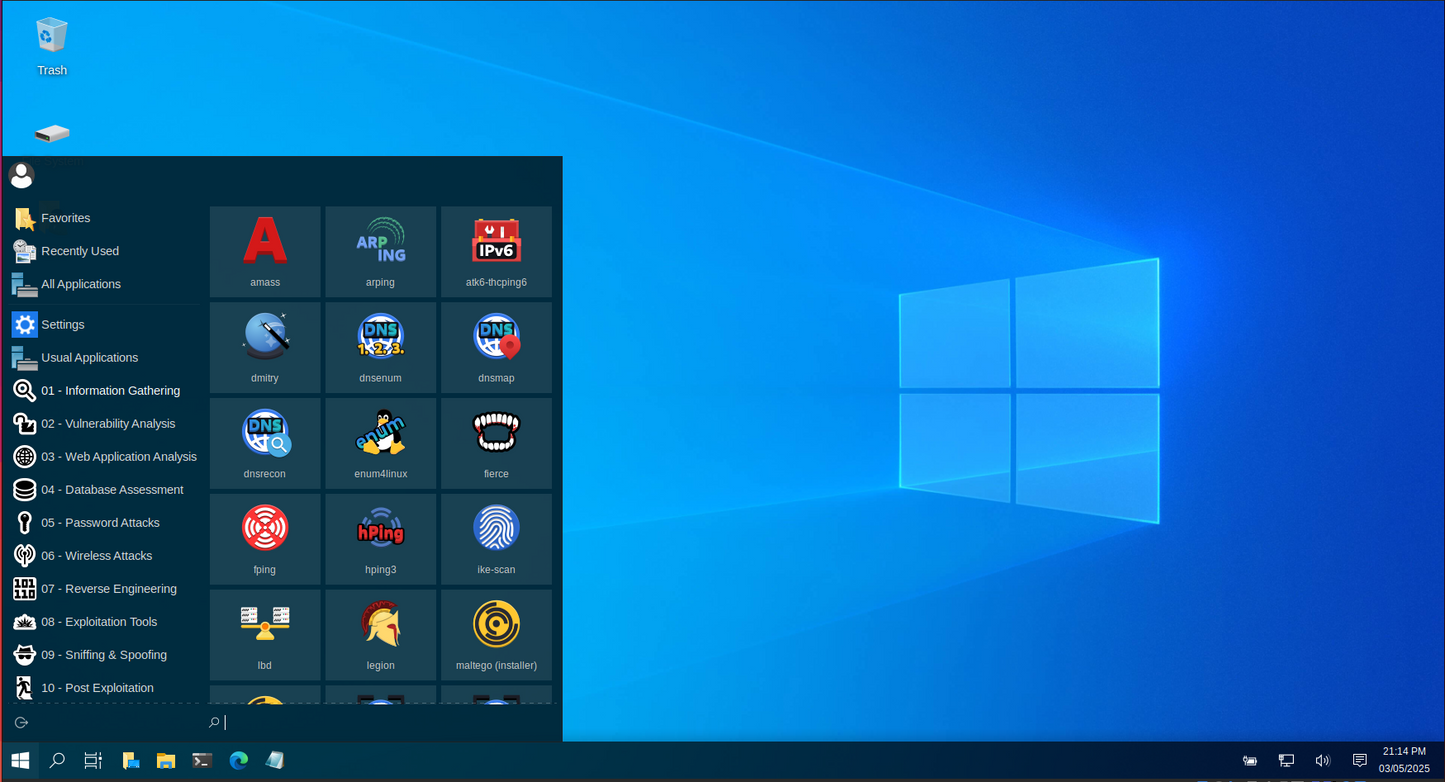Open the fierce tool tile
This screenshot has width=1445, height=782.
pos(496,444)
